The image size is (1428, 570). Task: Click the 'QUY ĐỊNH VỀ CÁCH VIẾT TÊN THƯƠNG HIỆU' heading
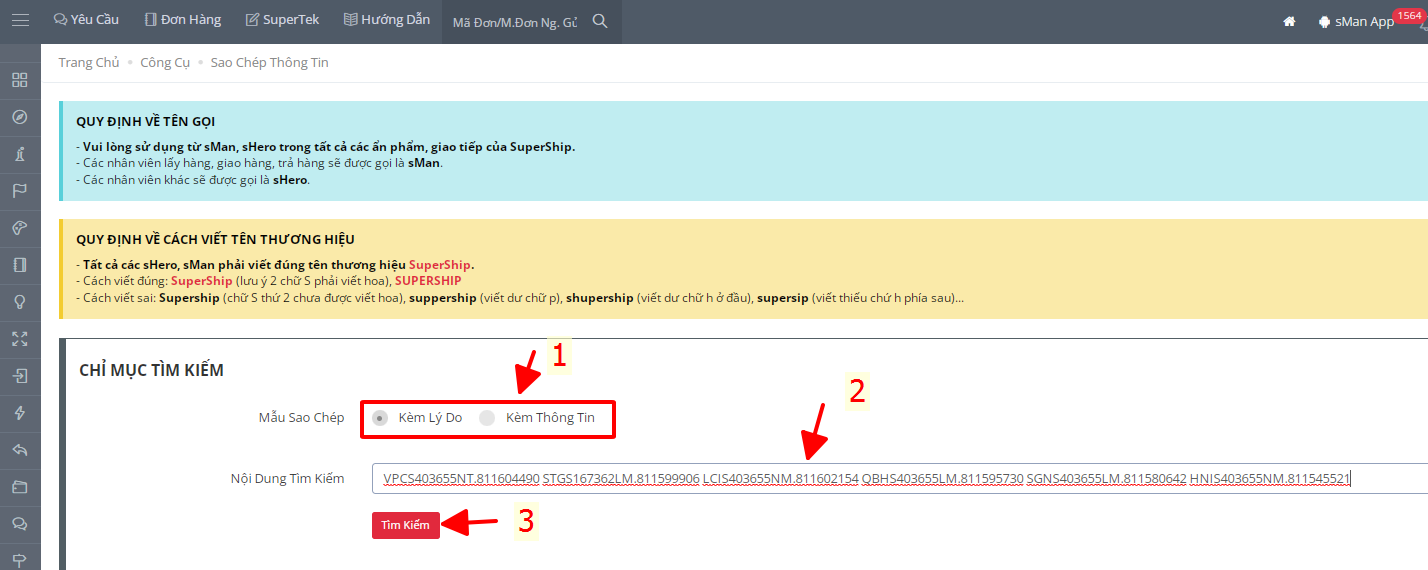(x=215, y=240)
